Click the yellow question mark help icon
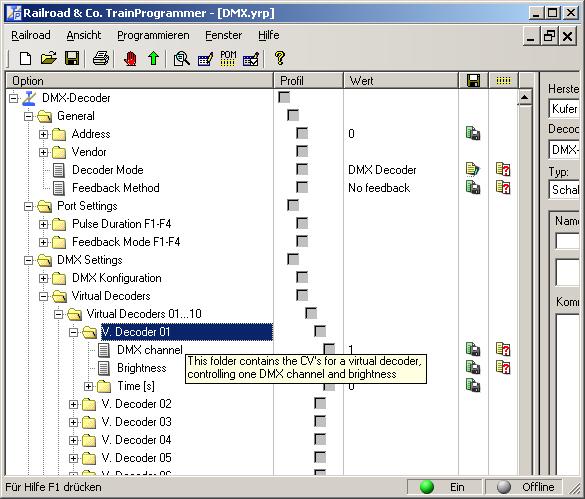 [279, 59]
